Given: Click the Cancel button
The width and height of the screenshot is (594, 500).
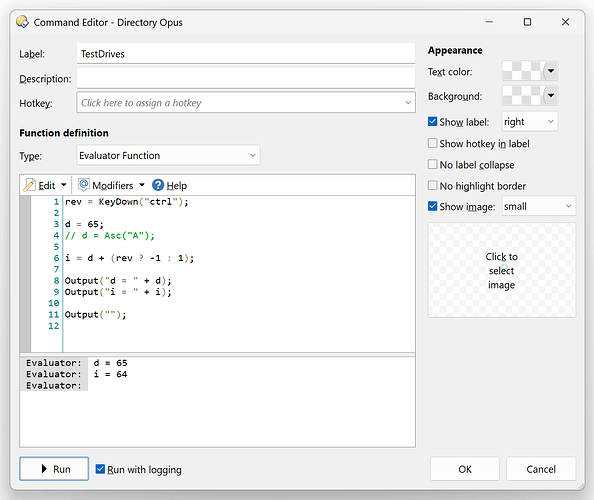Looking at the screenshot, I should (x=541, y=469).
